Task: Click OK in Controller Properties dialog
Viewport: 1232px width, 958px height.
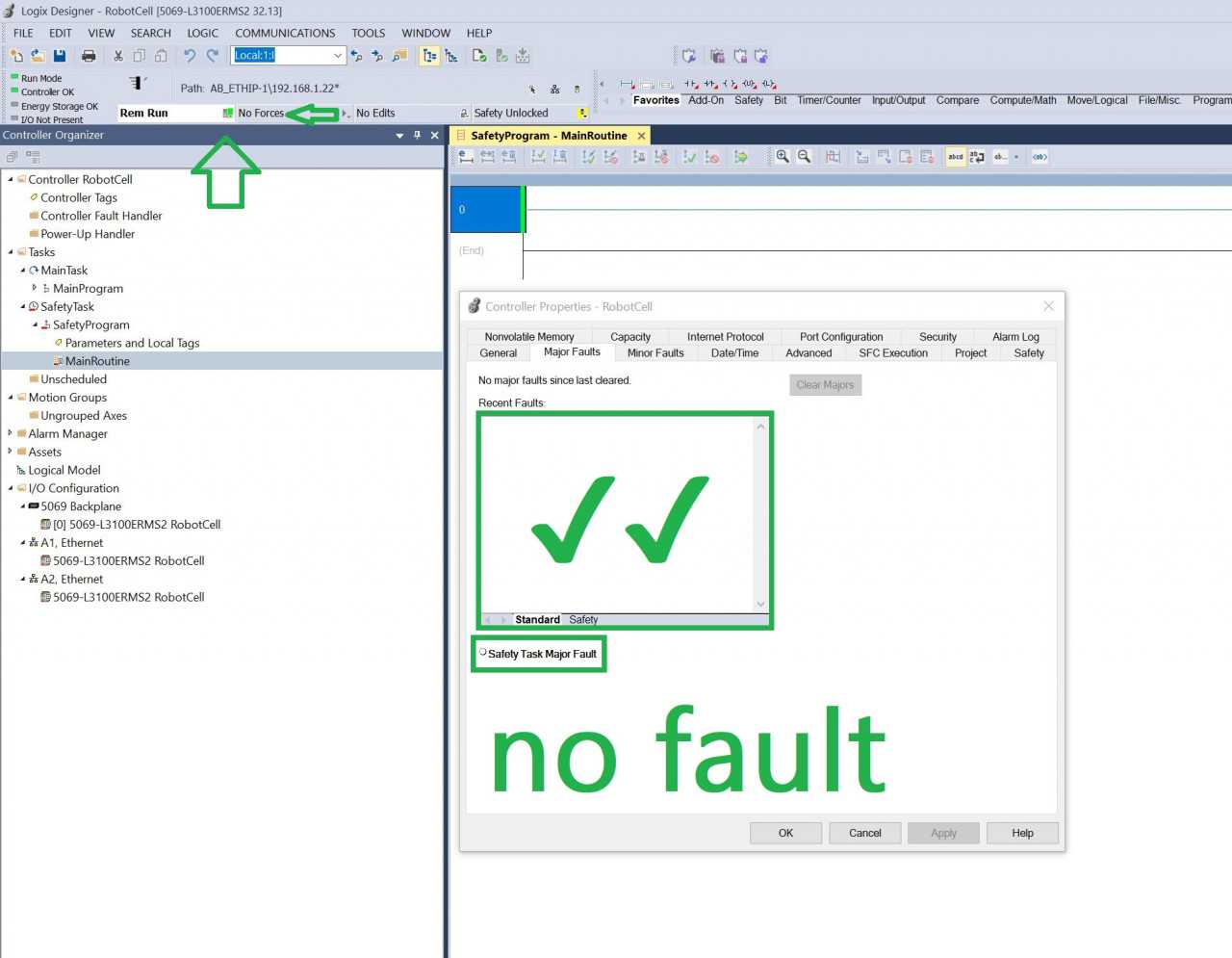Action: (x=785, y=833)
